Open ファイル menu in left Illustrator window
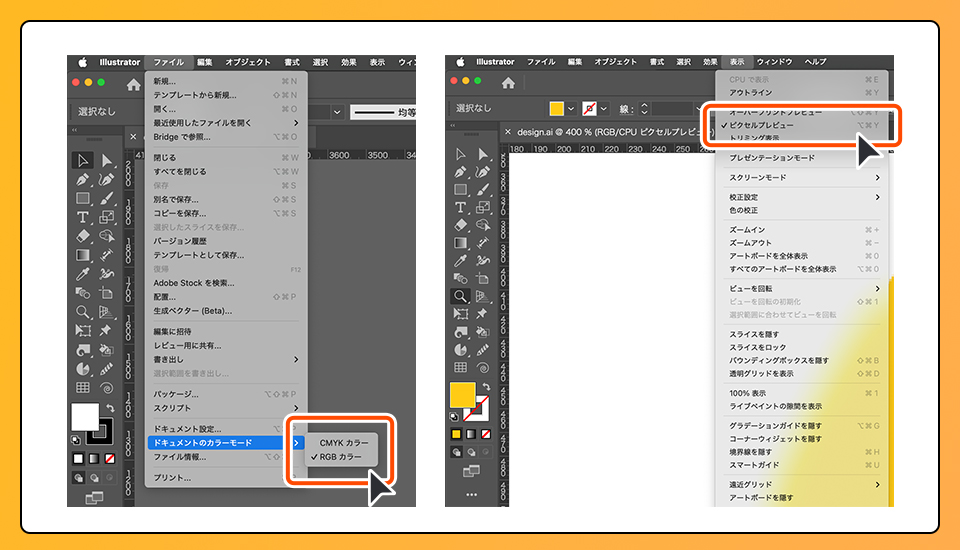Image resolution: width=960 pixels, height=550 pixels. coord(168,62)
